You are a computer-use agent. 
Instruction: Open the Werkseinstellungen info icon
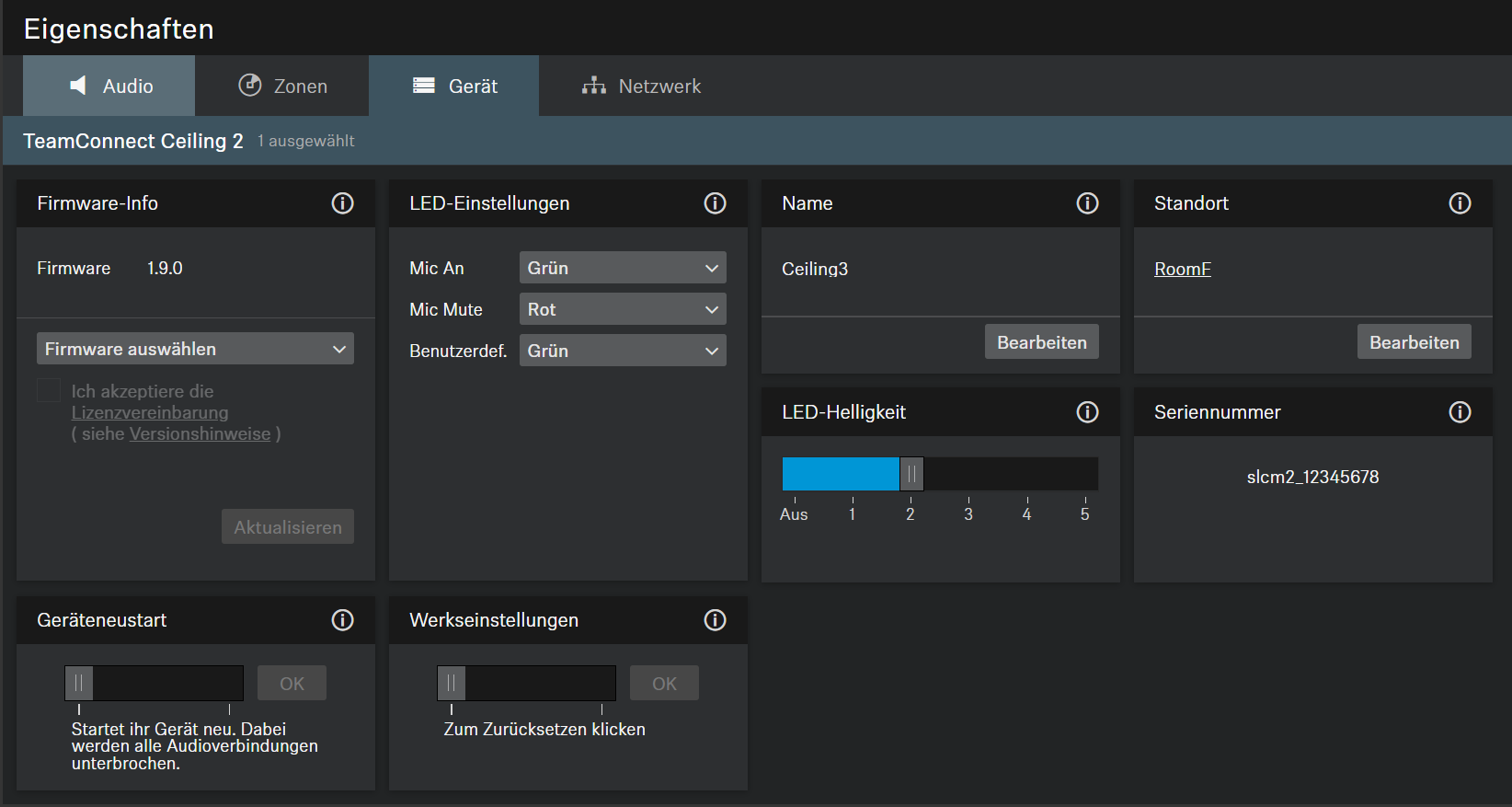[x=715, y=620]
